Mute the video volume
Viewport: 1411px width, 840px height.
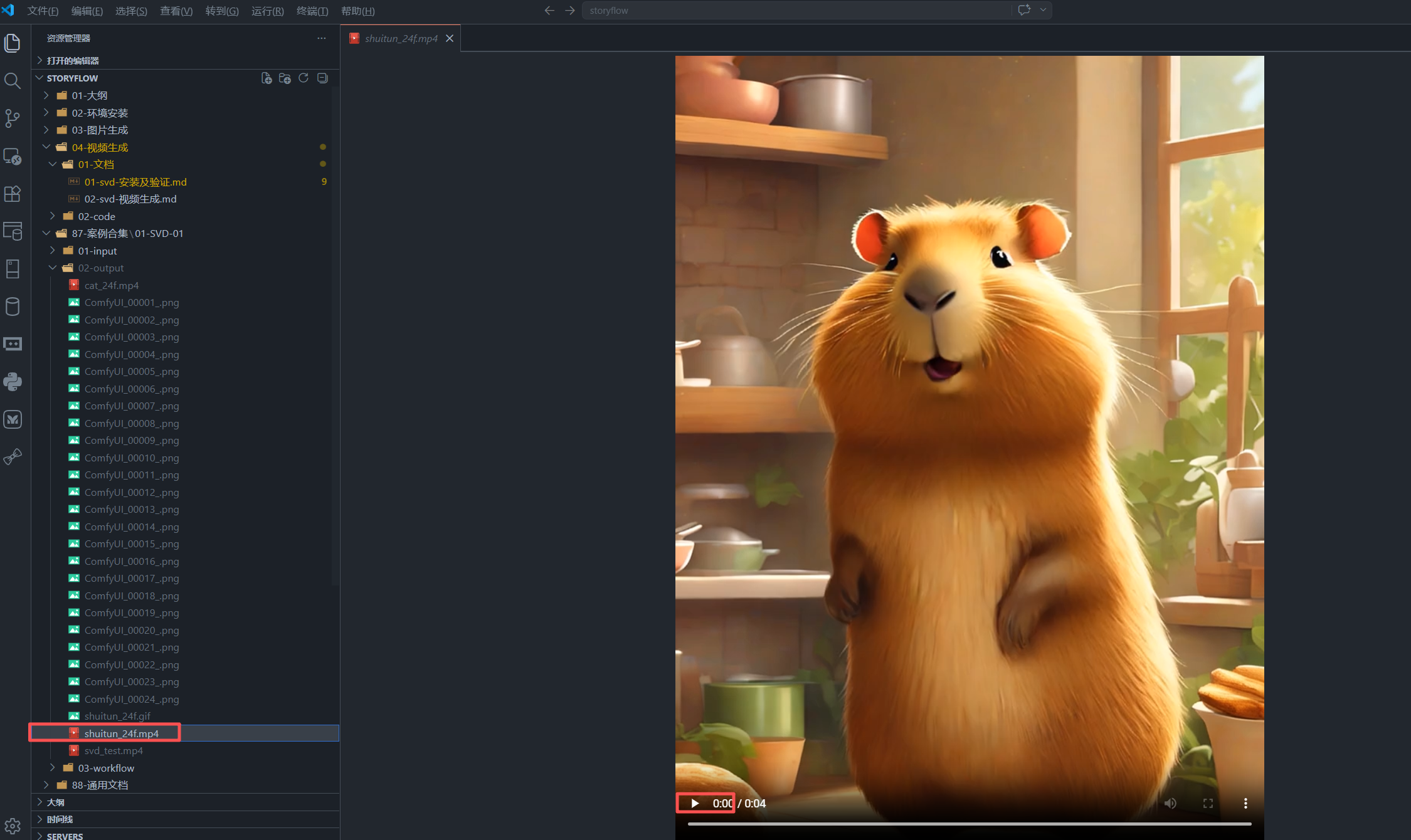click(1170, 803)
